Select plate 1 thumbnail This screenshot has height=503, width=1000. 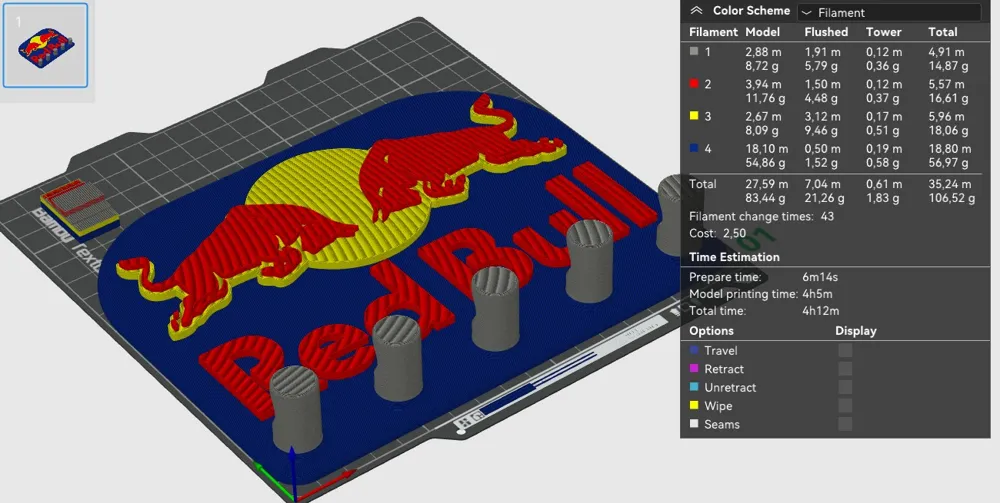point(45,45)
